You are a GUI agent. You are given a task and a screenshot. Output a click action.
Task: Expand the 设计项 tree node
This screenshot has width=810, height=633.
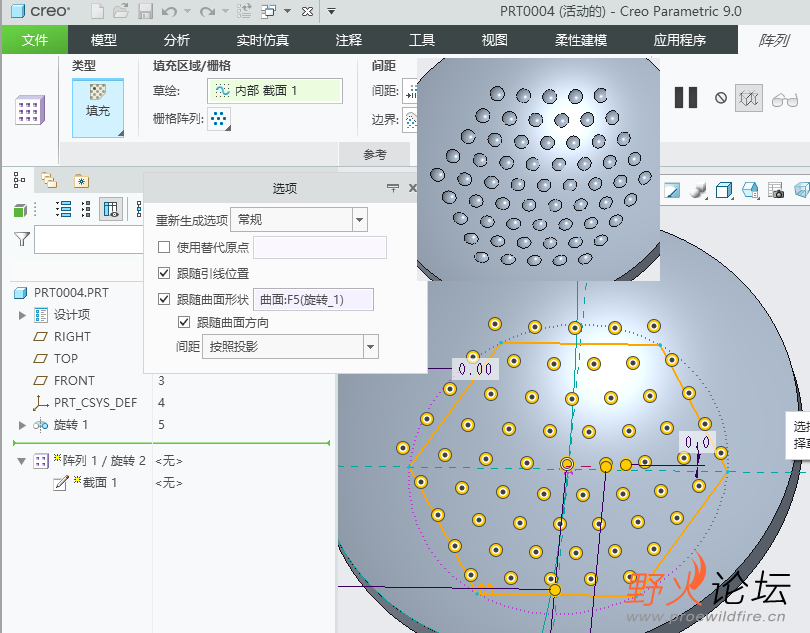click(x=22, y=315)
